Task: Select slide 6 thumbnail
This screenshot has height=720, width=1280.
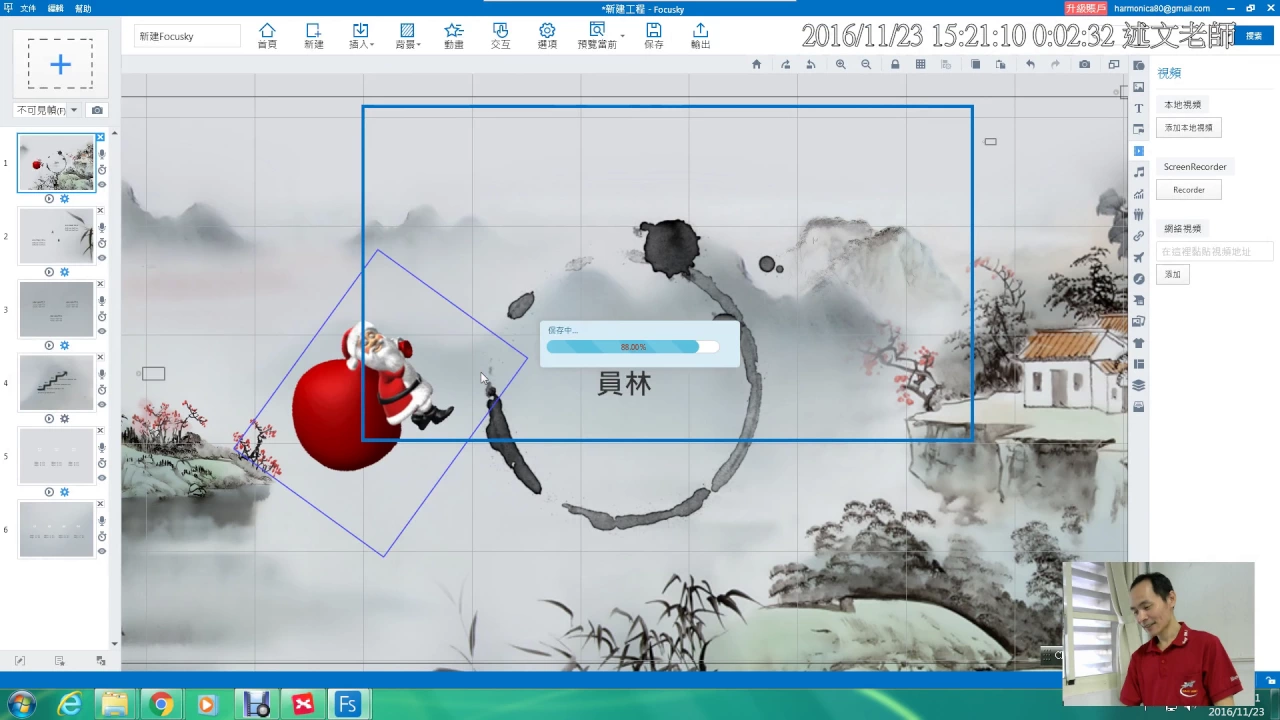Action: pyautogui.click(x=56, y=529)
